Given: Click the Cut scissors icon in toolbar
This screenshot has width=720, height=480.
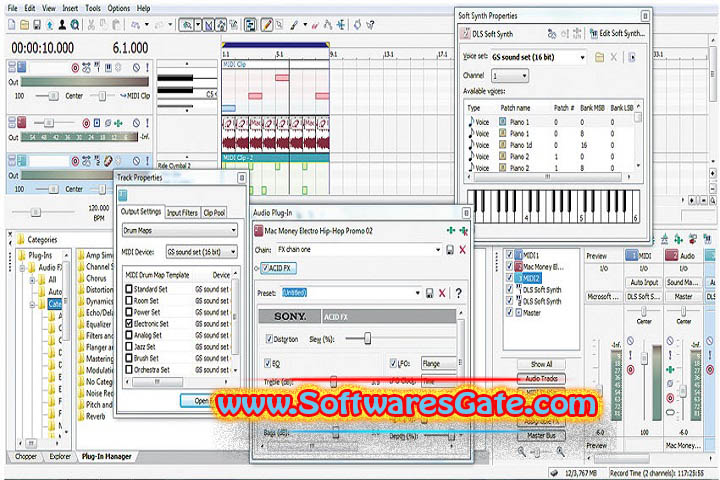Looking at the screenshot, I should point(91,25).
